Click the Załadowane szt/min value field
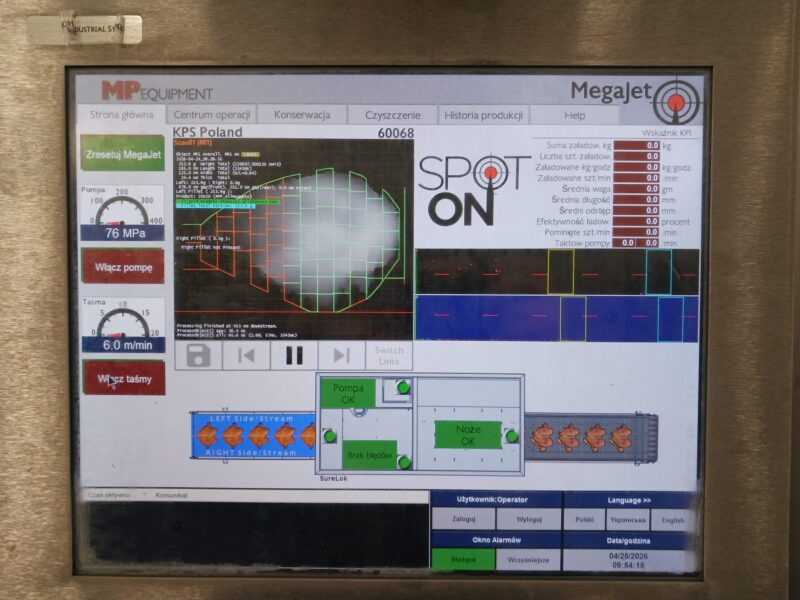This screenshot has height=600, width=800. 636,178
